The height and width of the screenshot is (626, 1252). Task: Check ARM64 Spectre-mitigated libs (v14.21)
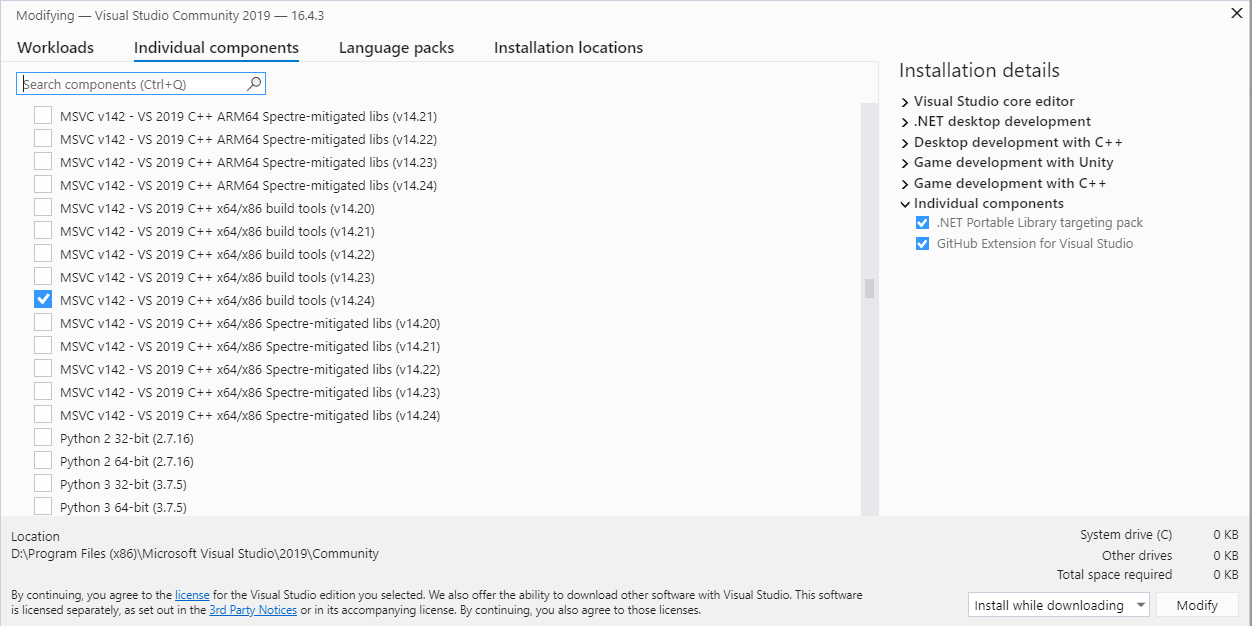coord(43,116)
